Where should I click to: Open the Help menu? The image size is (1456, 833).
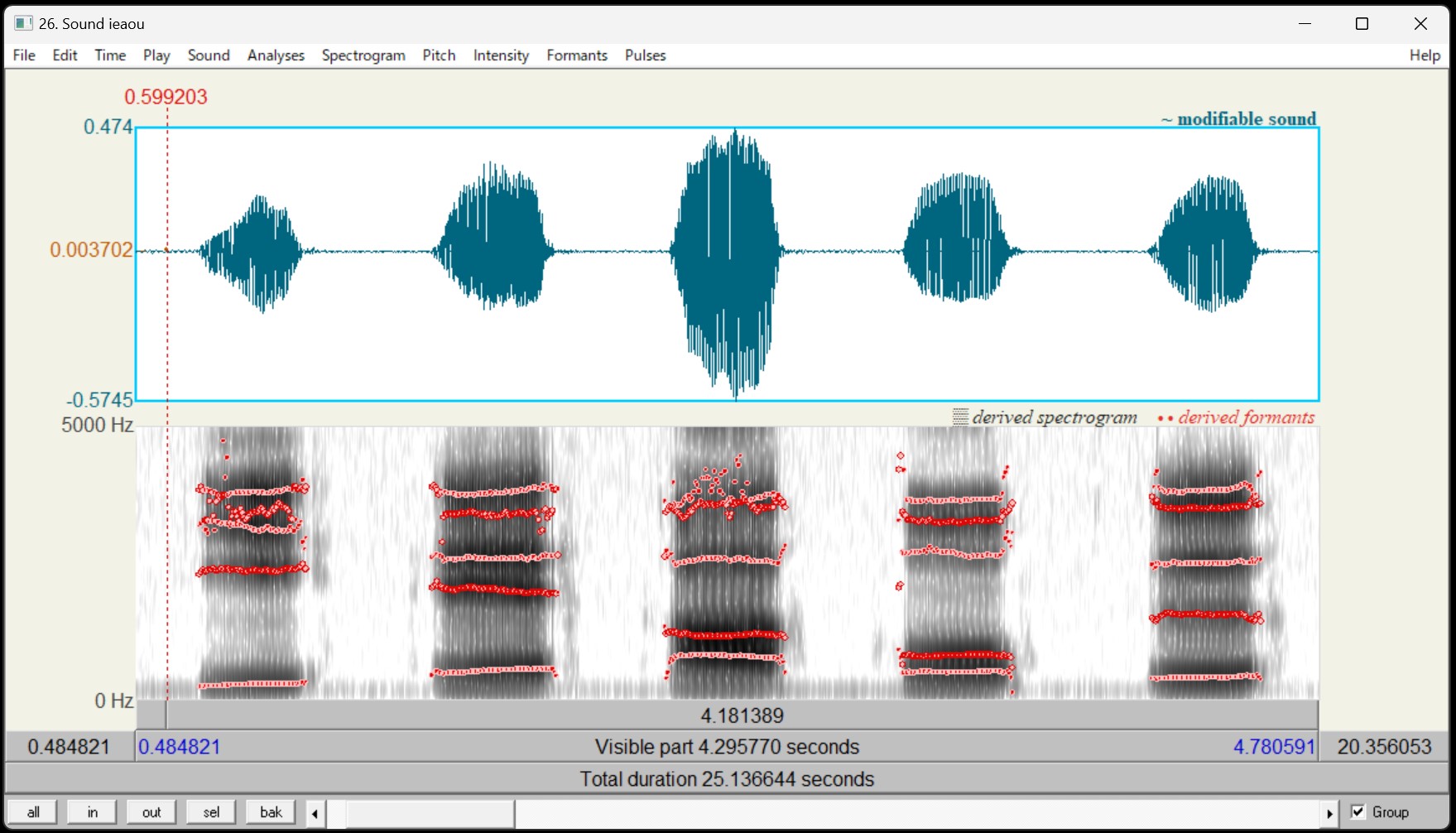[x=1425, y=55]
